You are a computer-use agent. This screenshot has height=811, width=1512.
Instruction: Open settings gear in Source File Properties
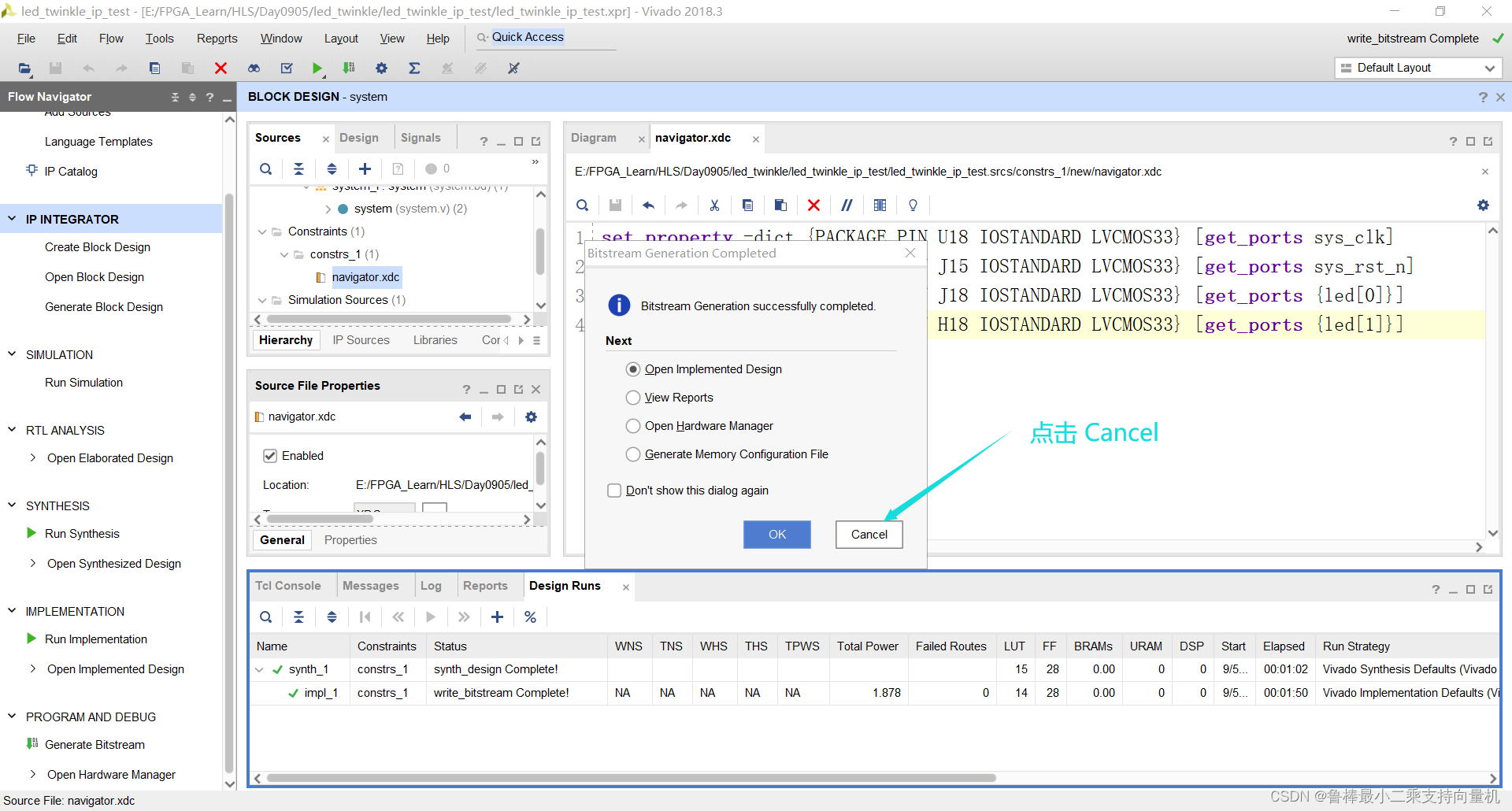pos(531,417)
